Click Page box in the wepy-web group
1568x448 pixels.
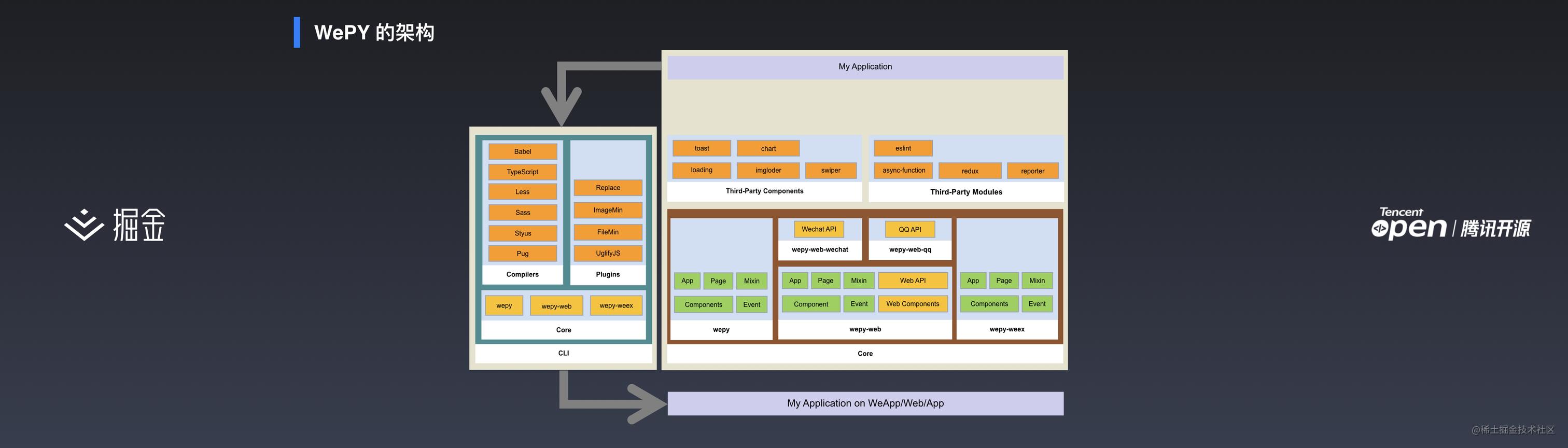coord(825,281)
